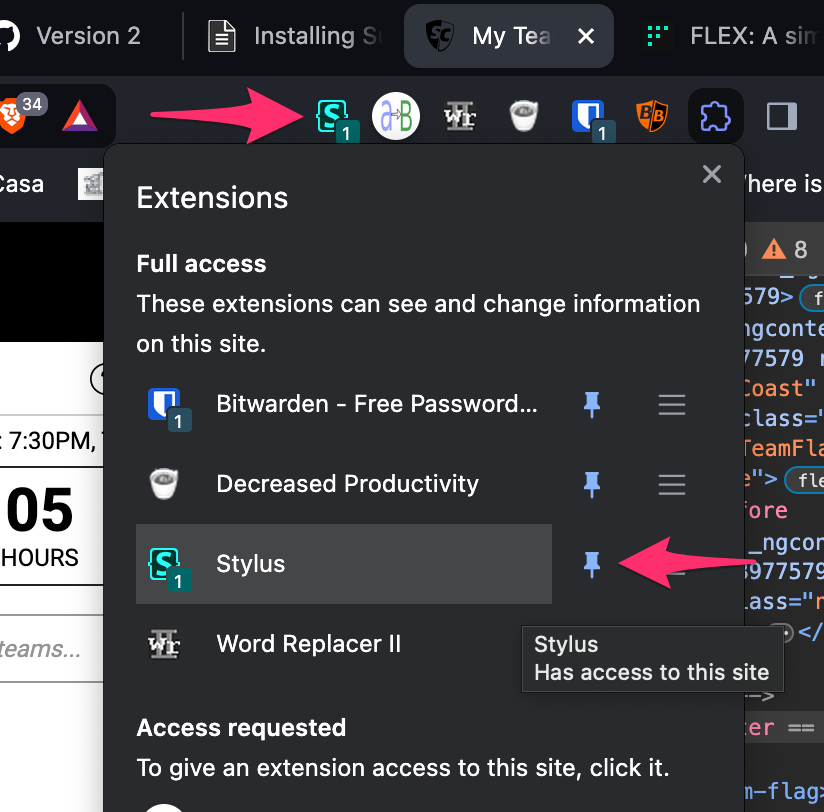Viewport: 824px width, 812px height.
Task: Open Decreased Productivity more-options menu
Action: 672,485
